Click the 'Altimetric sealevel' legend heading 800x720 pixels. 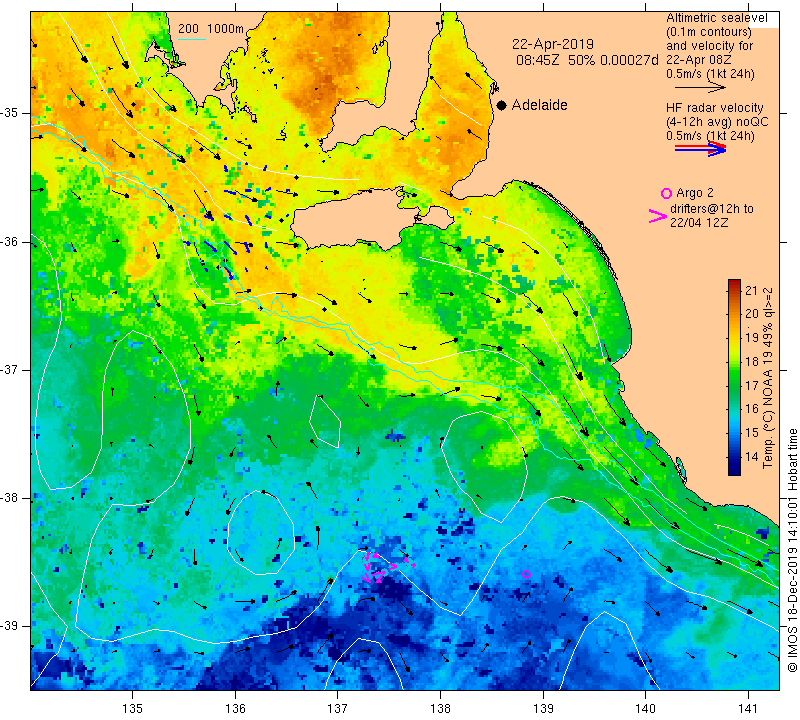point(716,18)
